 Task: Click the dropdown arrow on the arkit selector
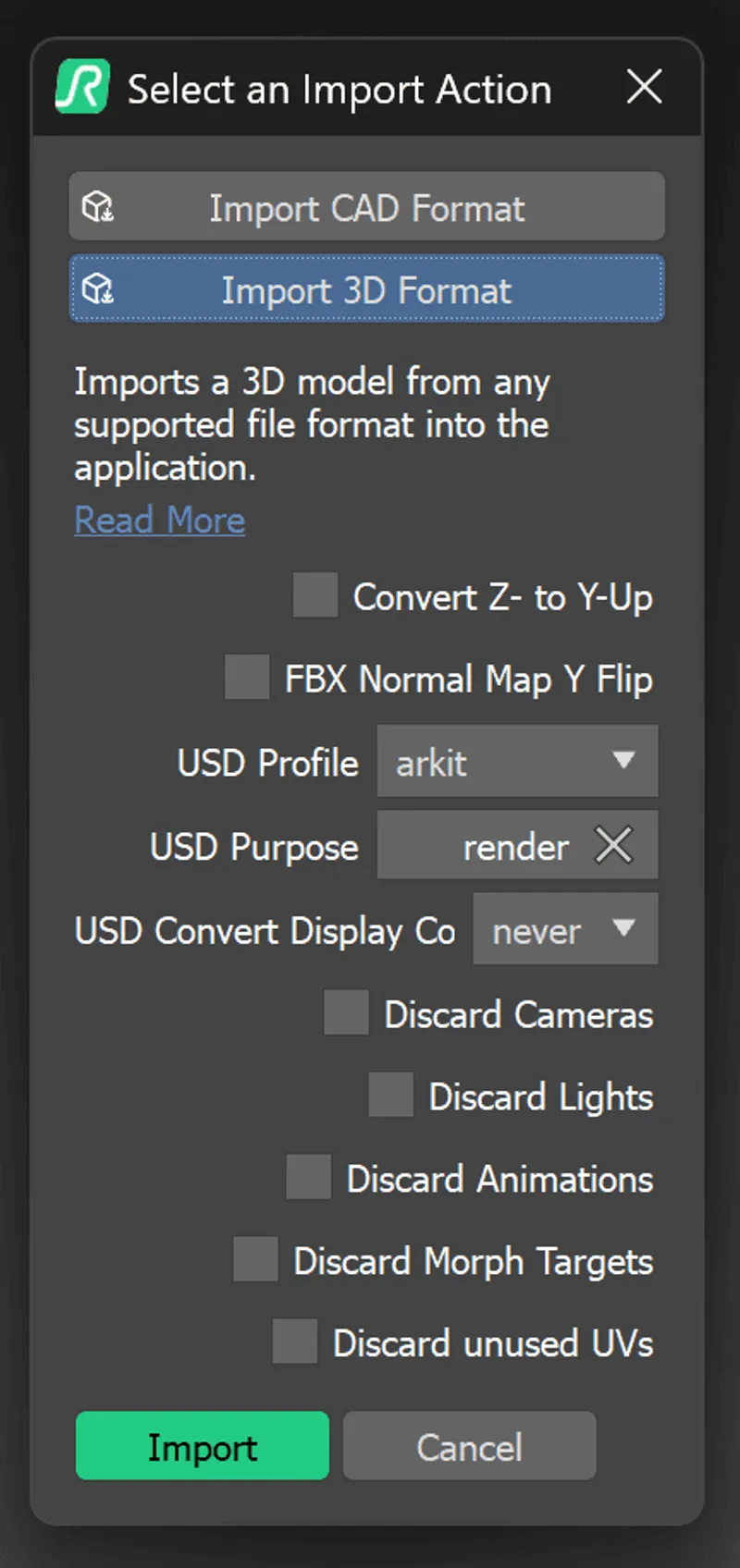624,761
